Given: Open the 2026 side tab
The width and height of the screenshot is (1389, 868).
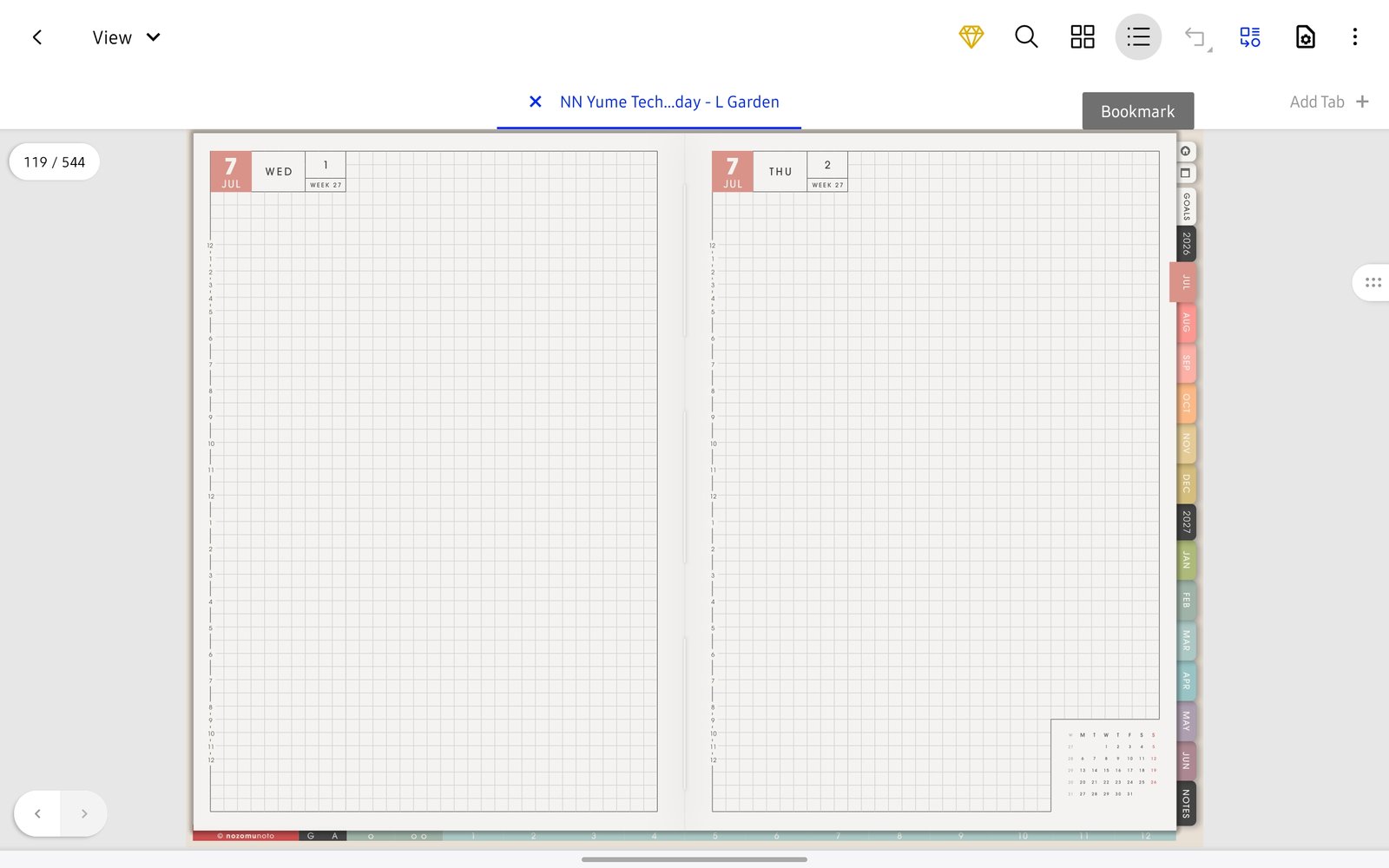Looking at the screenshot, I should 1187,244.
